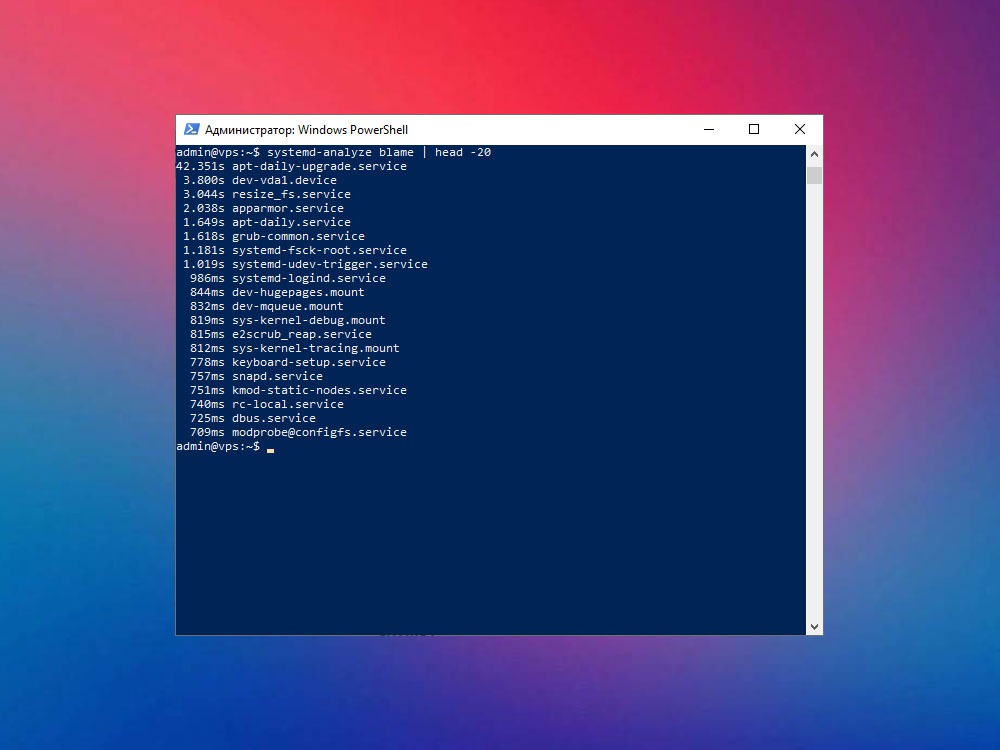Click the systemd-logind.service line

point(288,279)
